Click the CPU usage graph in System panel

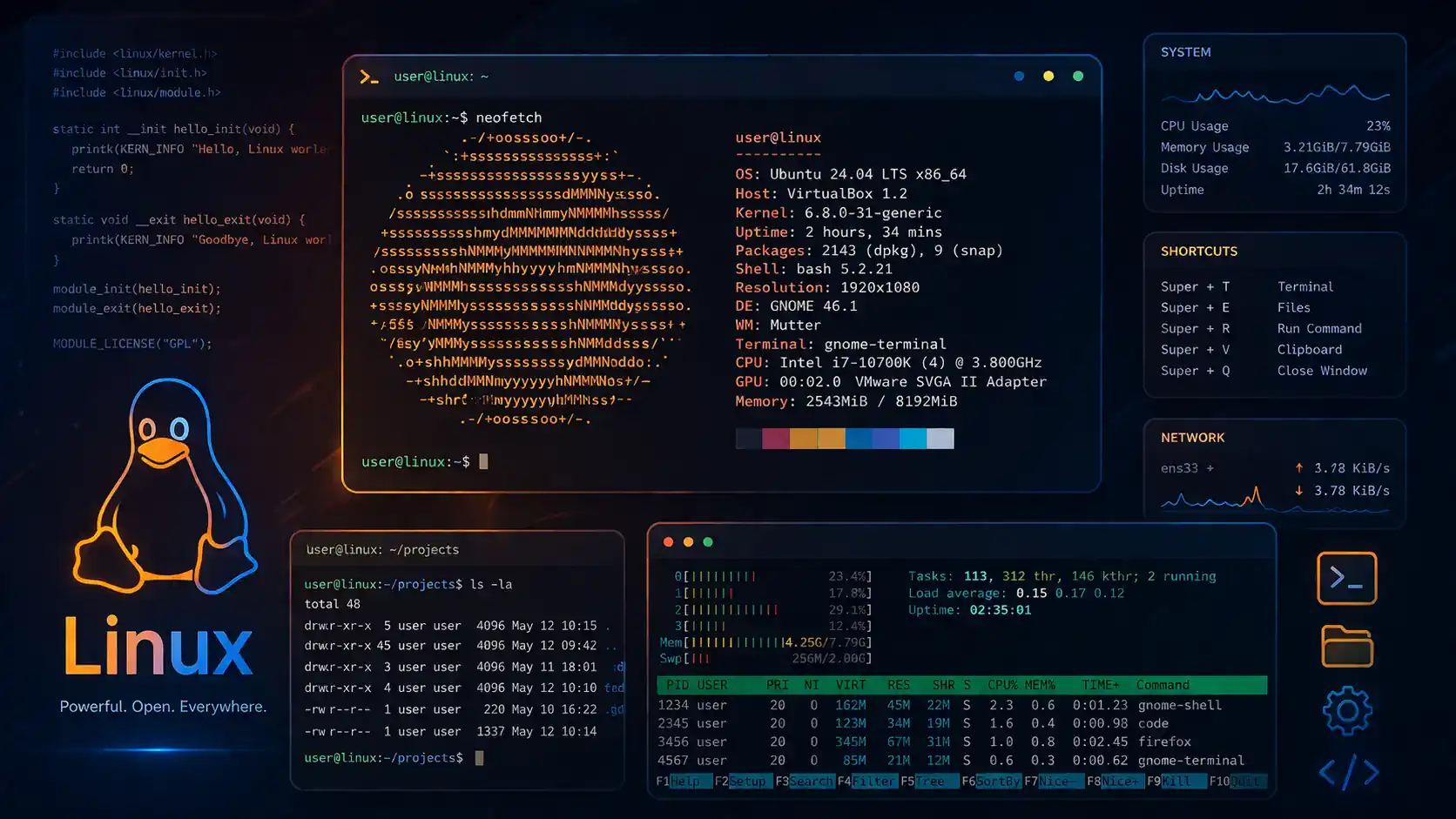pos(1275,93)
